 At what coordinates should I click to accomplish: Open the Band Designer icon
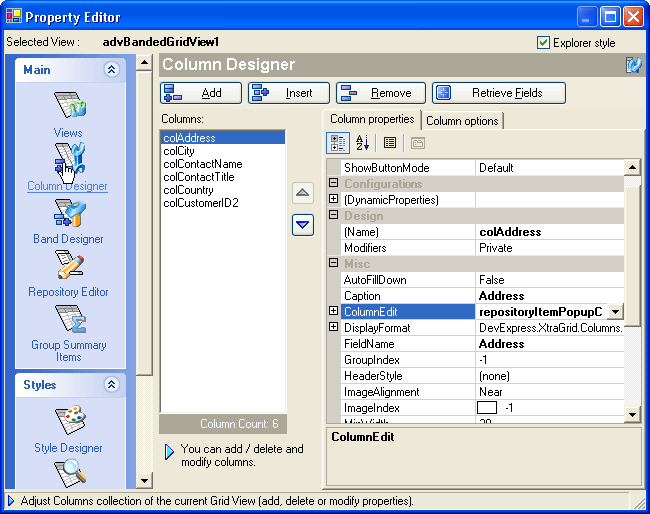pyautogui.click(x=70, y=213)
